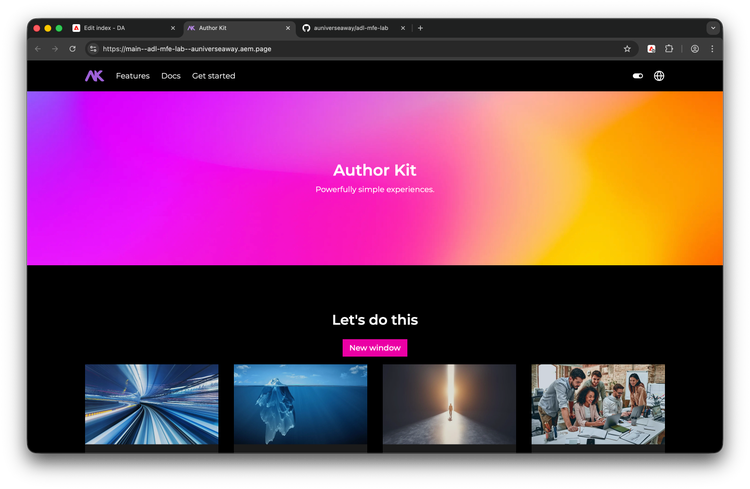Open the Extensions puzzle-piece icon
Screen dimensions: 750x489
(x=669, y=48)
